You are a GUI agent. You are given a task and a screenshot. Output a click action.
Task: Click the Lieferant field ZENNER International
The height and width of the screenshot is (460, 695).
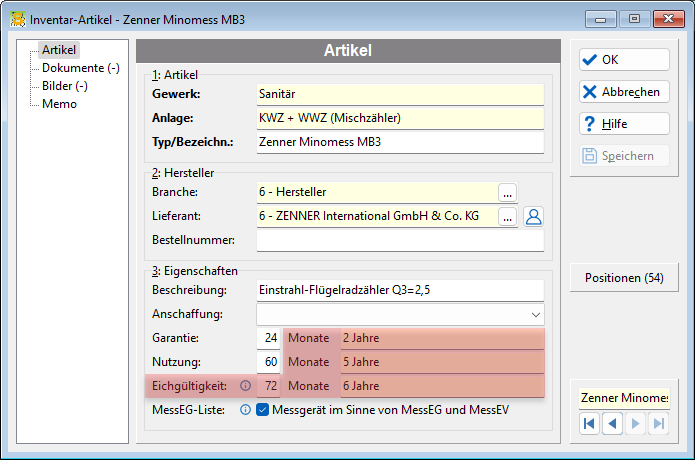pyautogui.click(x=377, y=216)
